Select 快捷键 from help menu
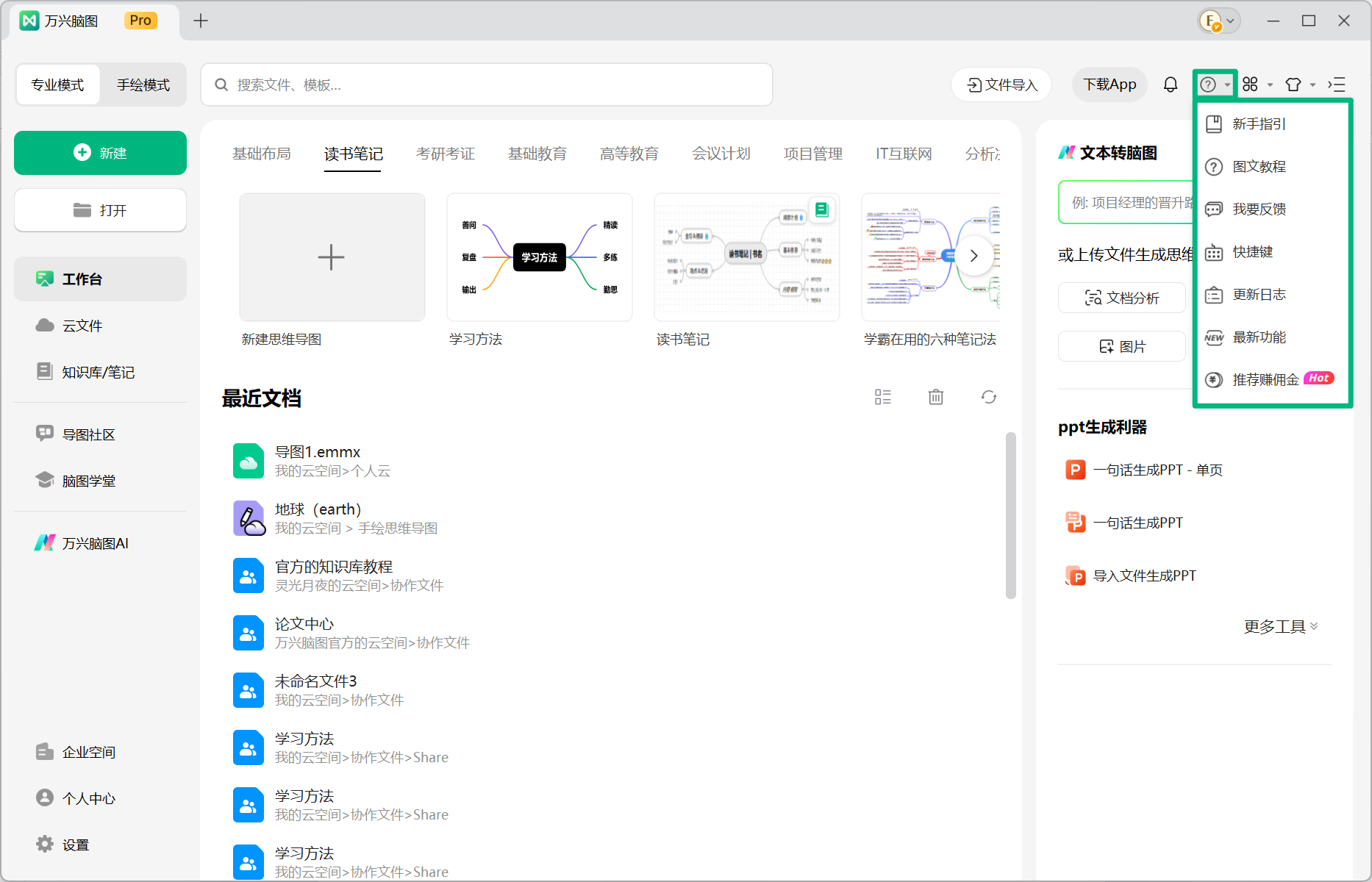The height and width of the screenshot is (882, 1372). click(x=1273, y=251)
